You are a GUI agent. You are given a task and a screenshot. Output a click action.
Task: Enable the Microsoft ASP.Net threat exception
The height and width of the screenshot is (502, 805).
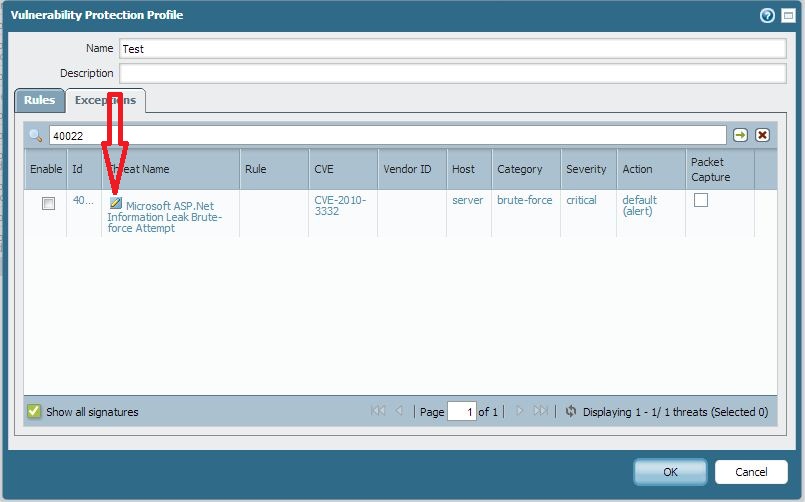(x=48, y=203)
